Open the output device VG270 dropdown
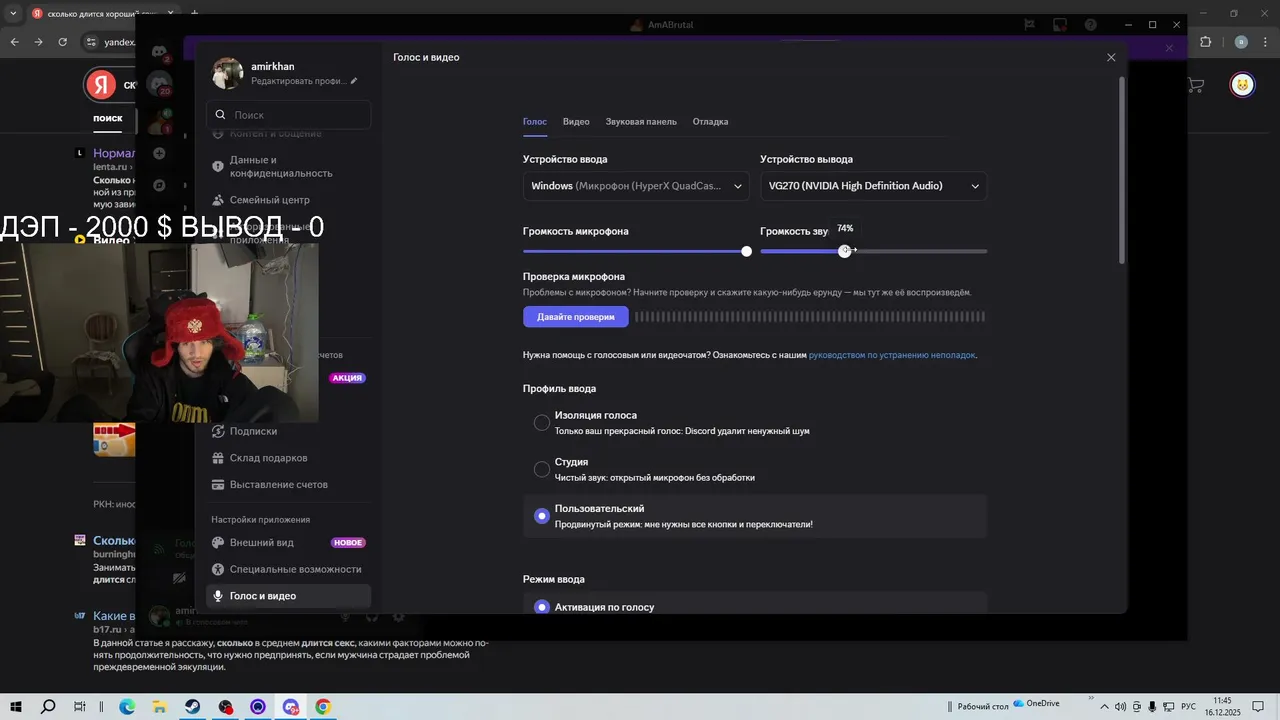 873,186
